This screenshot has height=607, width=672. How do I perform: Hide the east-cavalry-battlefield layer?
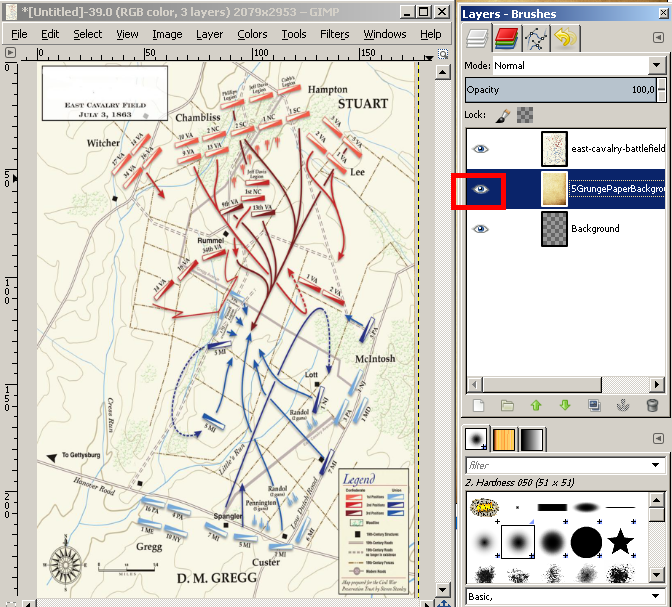click(x=481, y=148)
